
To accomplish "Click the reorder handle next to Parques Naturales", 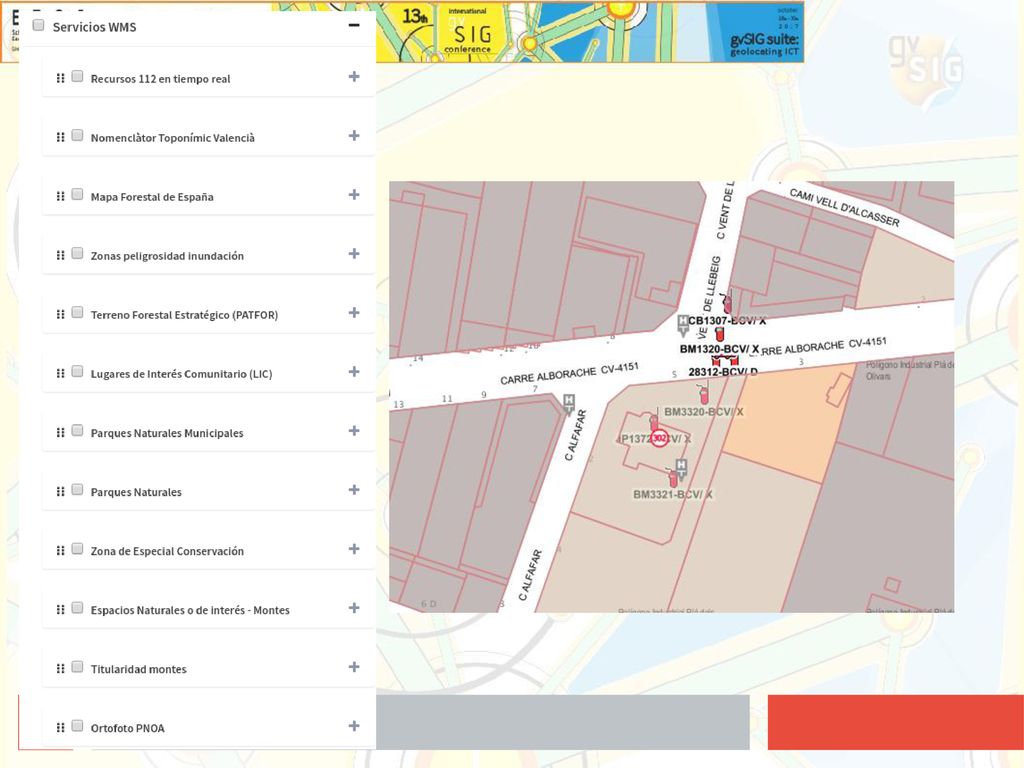I will 60,491.
